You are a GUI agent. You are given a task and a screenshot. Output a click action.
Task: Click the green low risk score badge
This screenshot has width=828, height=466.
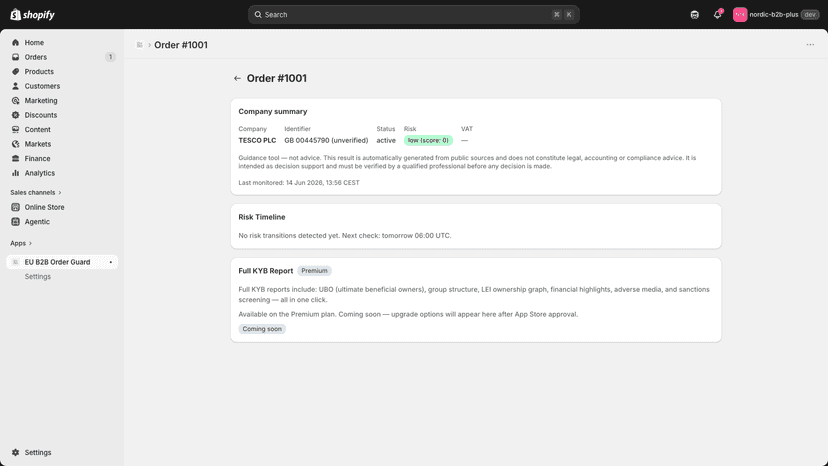coord(428,141)
